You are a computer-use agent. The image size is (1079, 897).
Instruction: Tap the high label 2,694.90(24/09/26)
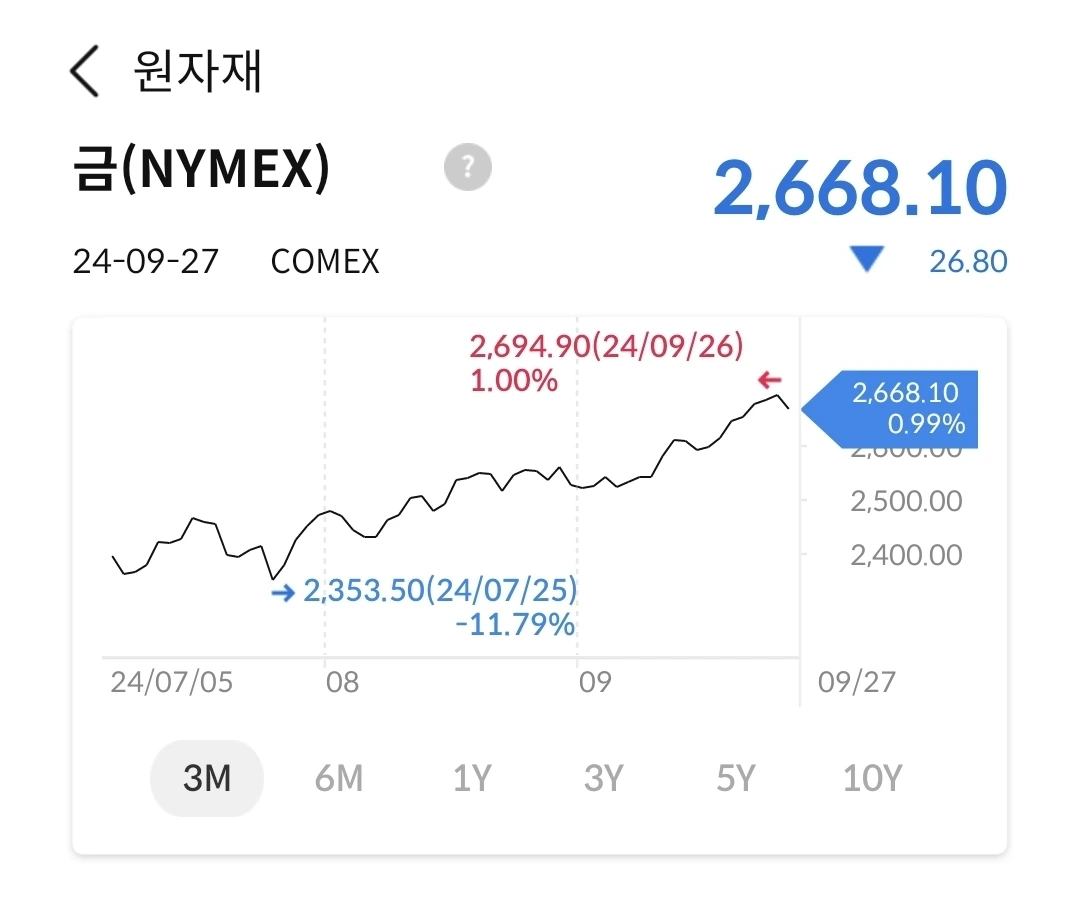(606, 347)
